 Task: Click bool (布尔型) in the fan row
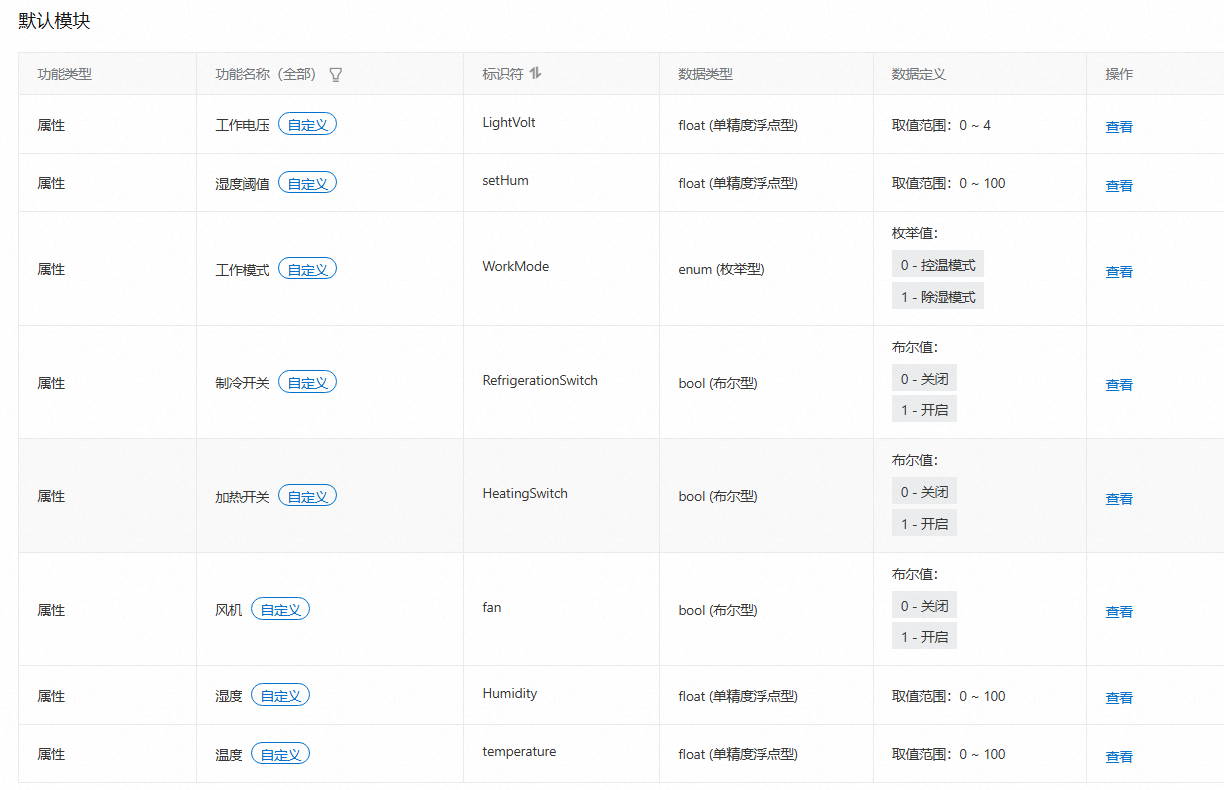[x=718, y=610]
